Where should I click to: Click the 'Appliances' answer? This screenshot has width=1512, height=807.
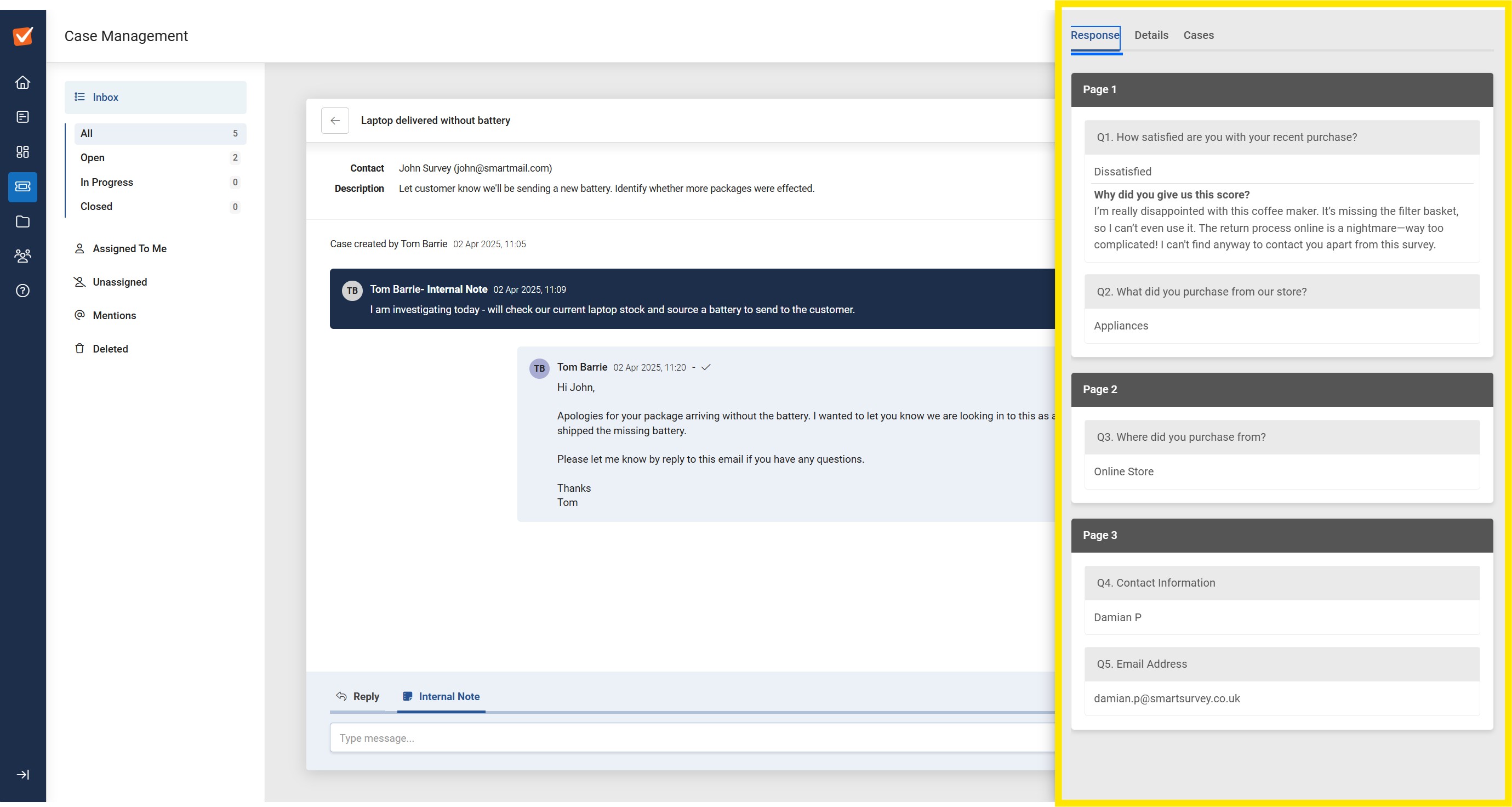coord(1121,326)
